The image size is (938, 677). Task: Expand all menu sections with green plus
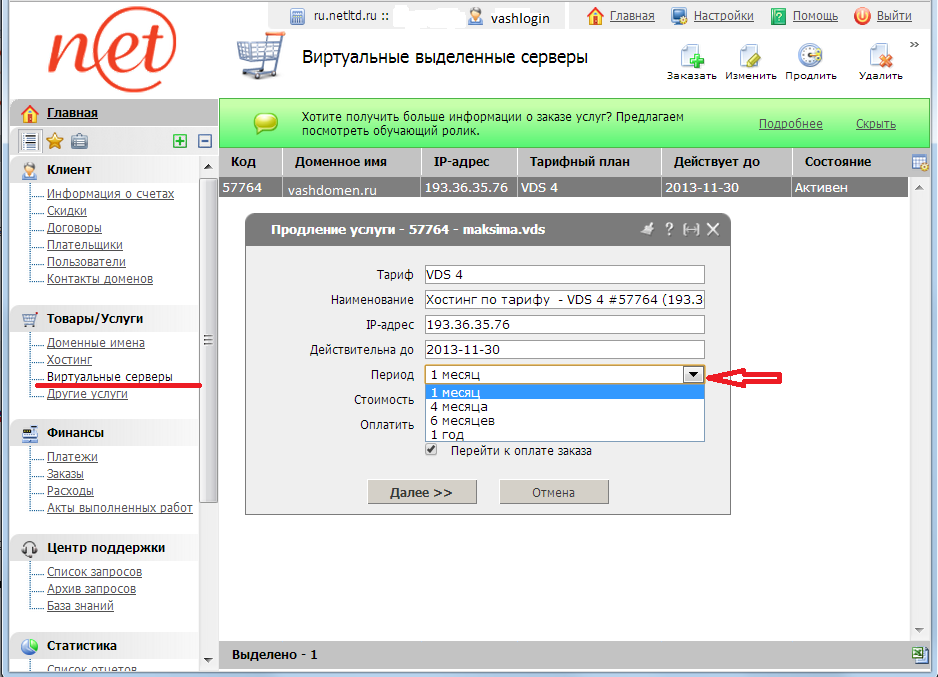pyautogui.click(x=180, y=141)
